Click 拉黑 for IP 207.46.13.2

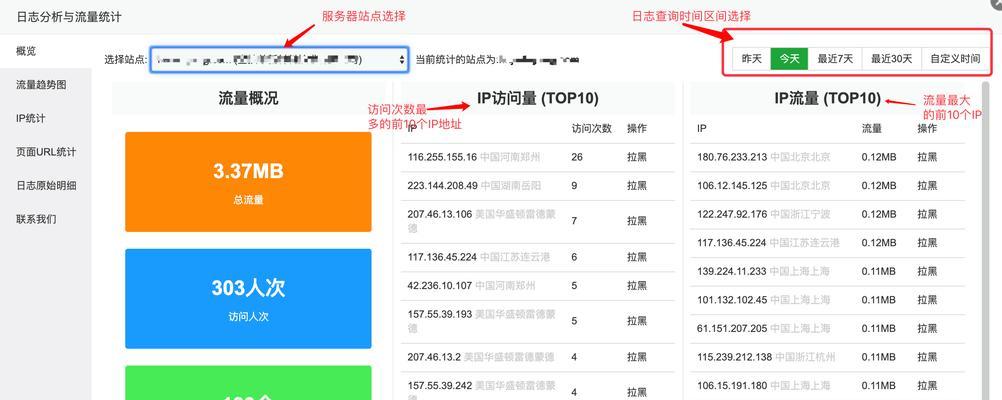(x=637, y=357)
